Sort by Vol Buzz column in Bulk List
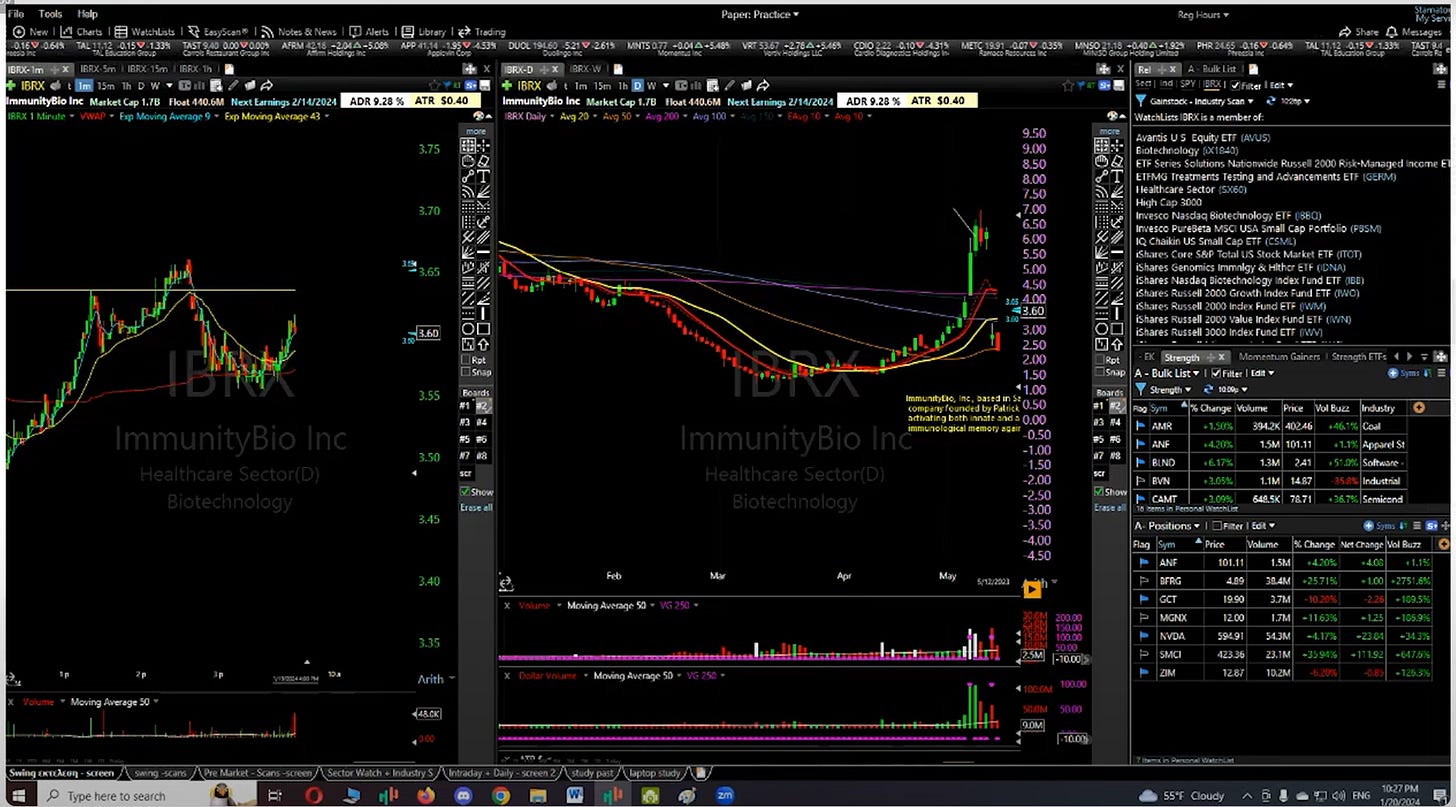This screenshot has width=1456, height=807. [1333, 408]
